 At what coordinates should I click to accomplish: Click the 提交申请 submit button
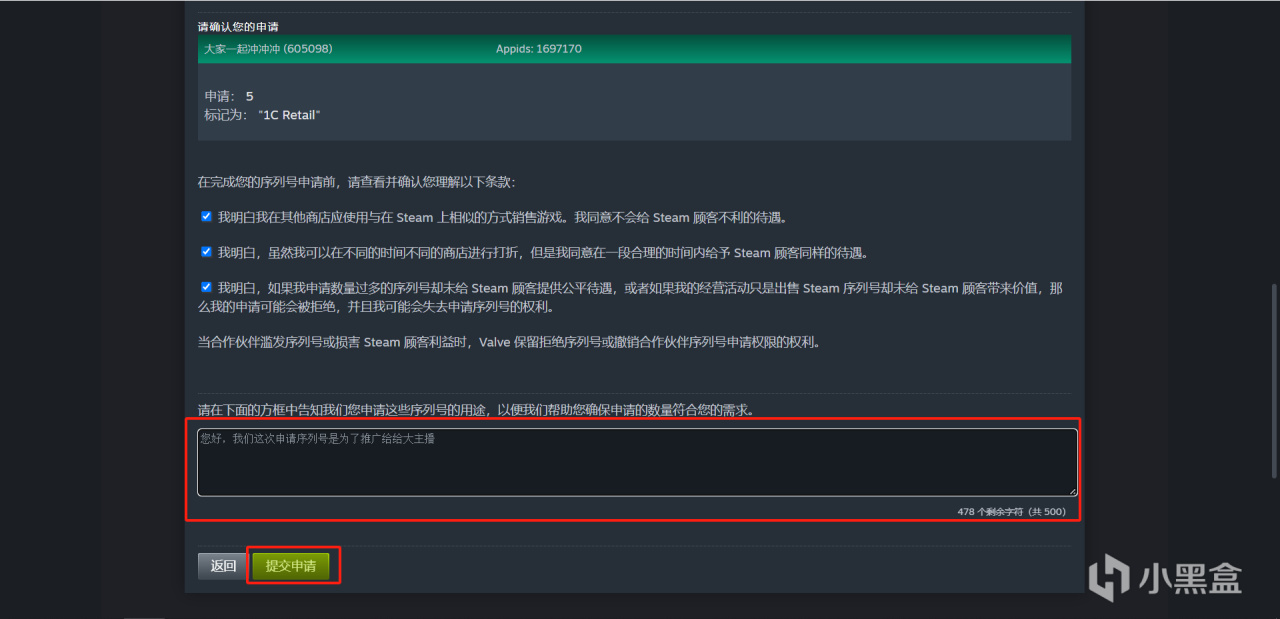[x=290, y=566]
